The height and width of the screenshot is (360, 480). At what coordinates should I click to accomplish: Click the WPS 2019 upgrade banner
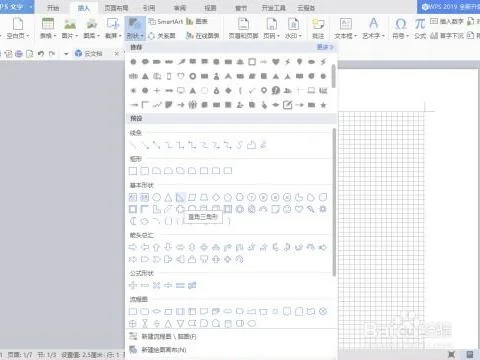coord(449,7)
